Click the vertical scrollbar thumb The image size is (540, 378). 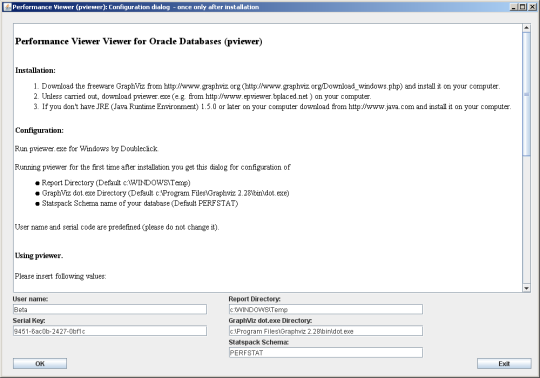(526, 94)
